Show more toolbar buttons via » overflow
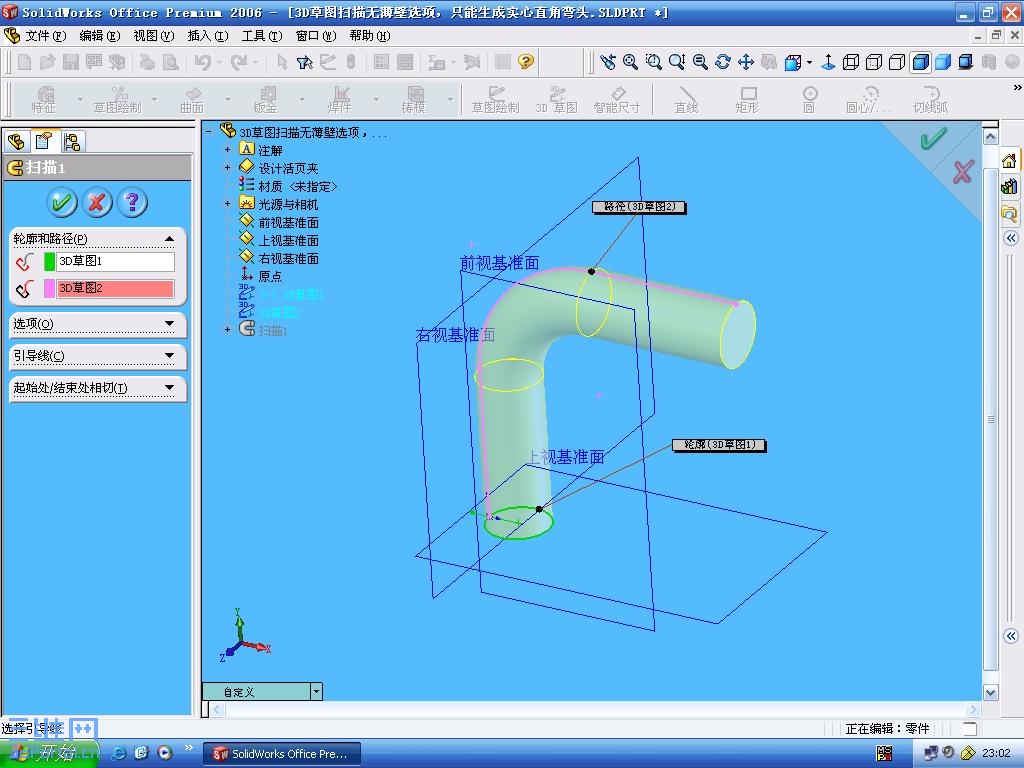 tap(1017, 87)
